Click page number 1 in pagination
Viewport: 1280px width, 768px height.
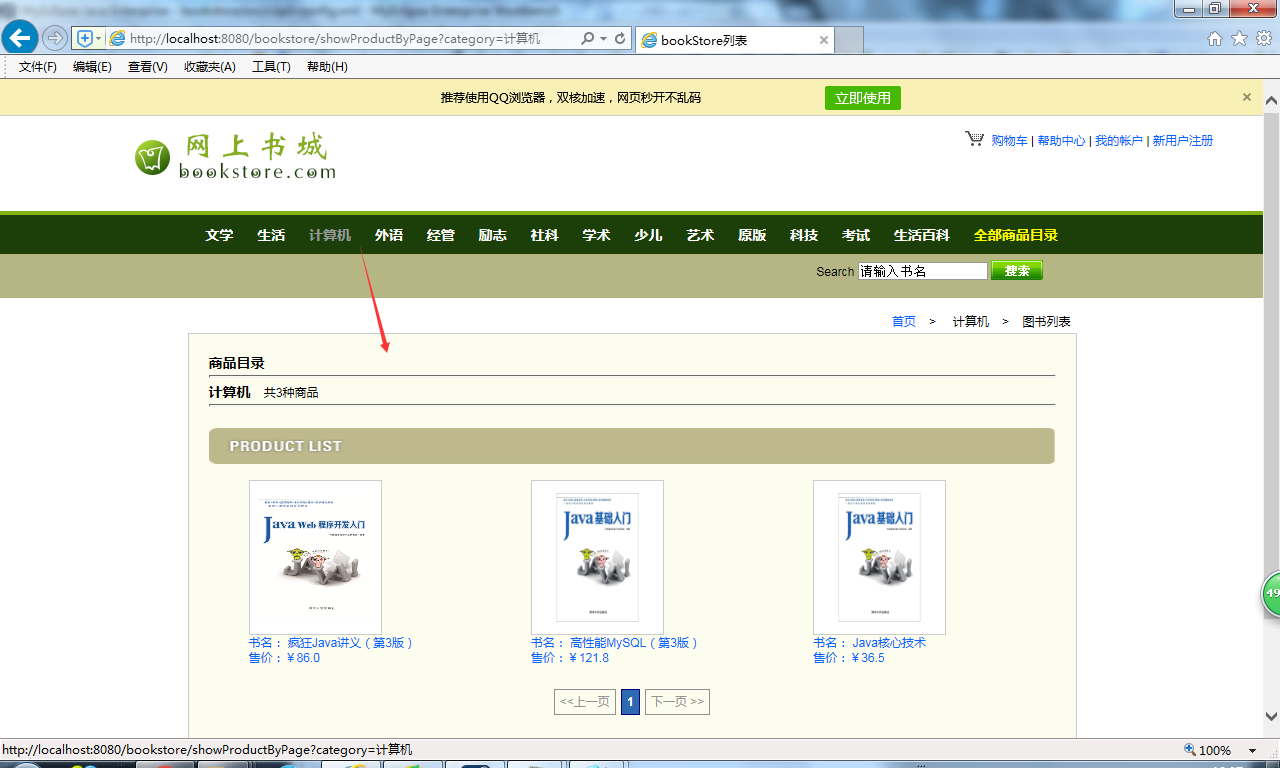630,701
